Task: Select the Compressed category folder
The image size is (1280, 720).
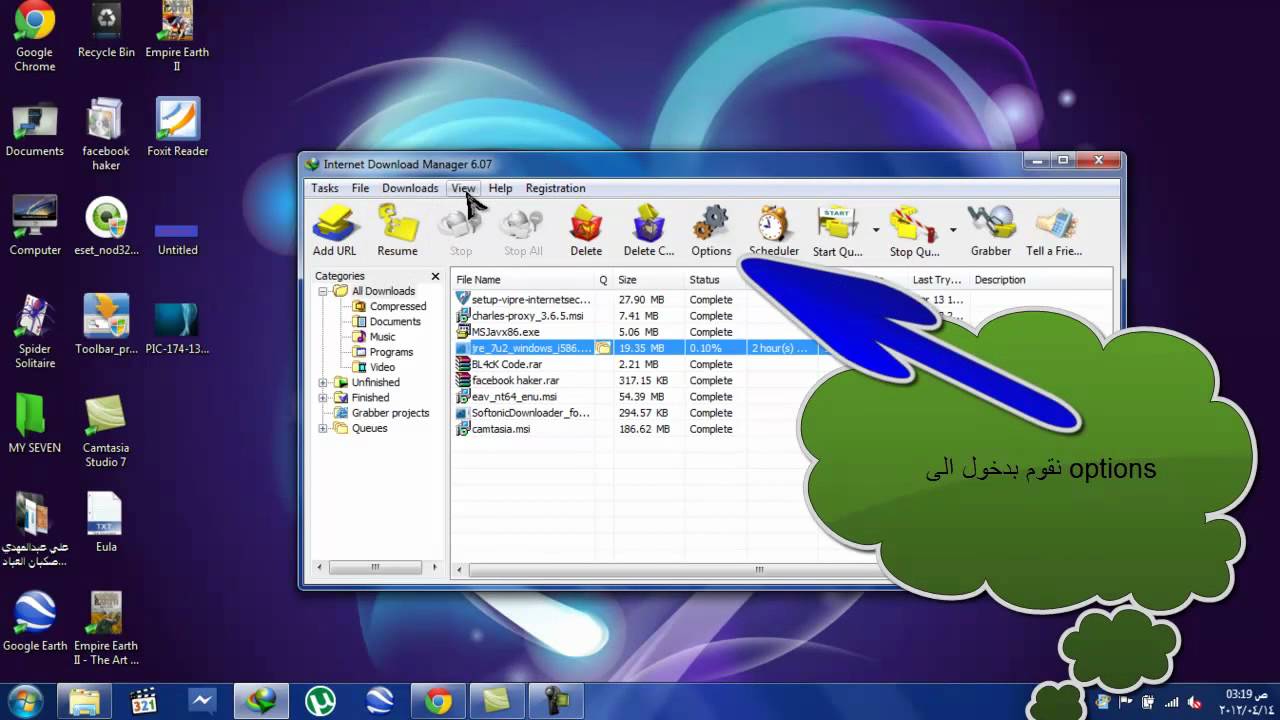Action: coord(390,306)
